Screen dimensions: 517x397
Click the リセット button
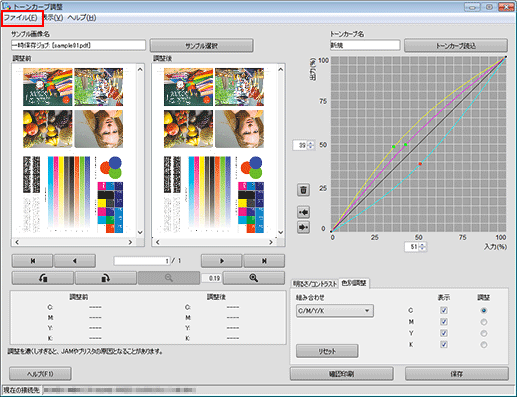[x=327, y=351]
